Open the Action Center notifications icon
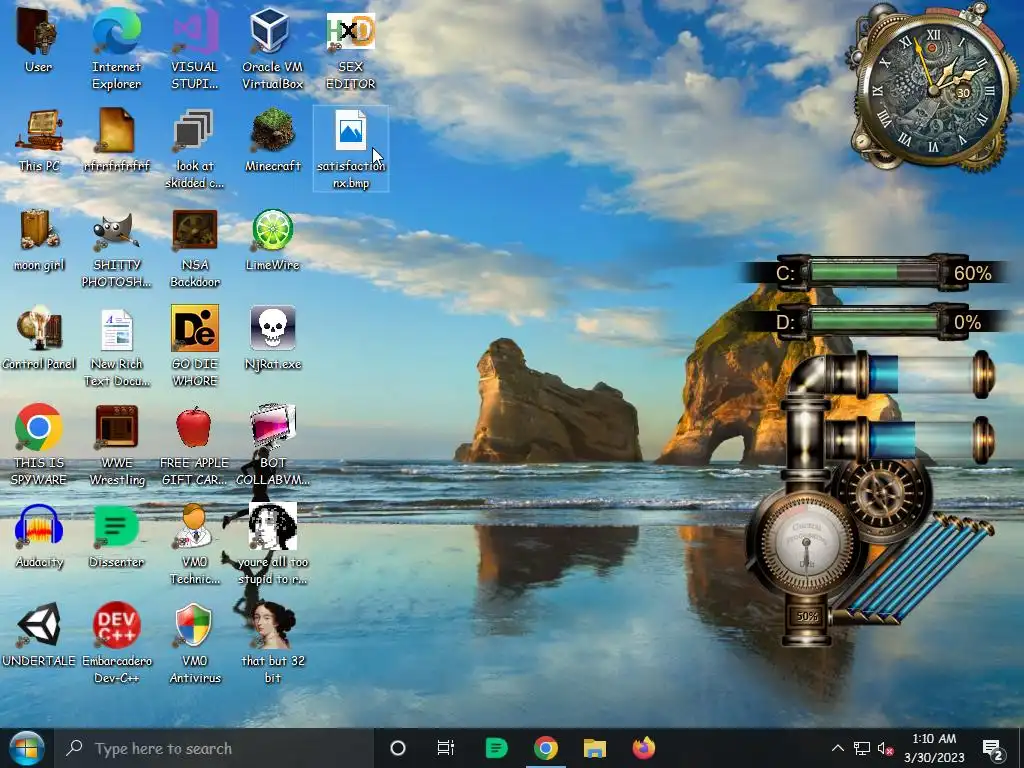The image size is (1024, 768). point(993,750)
